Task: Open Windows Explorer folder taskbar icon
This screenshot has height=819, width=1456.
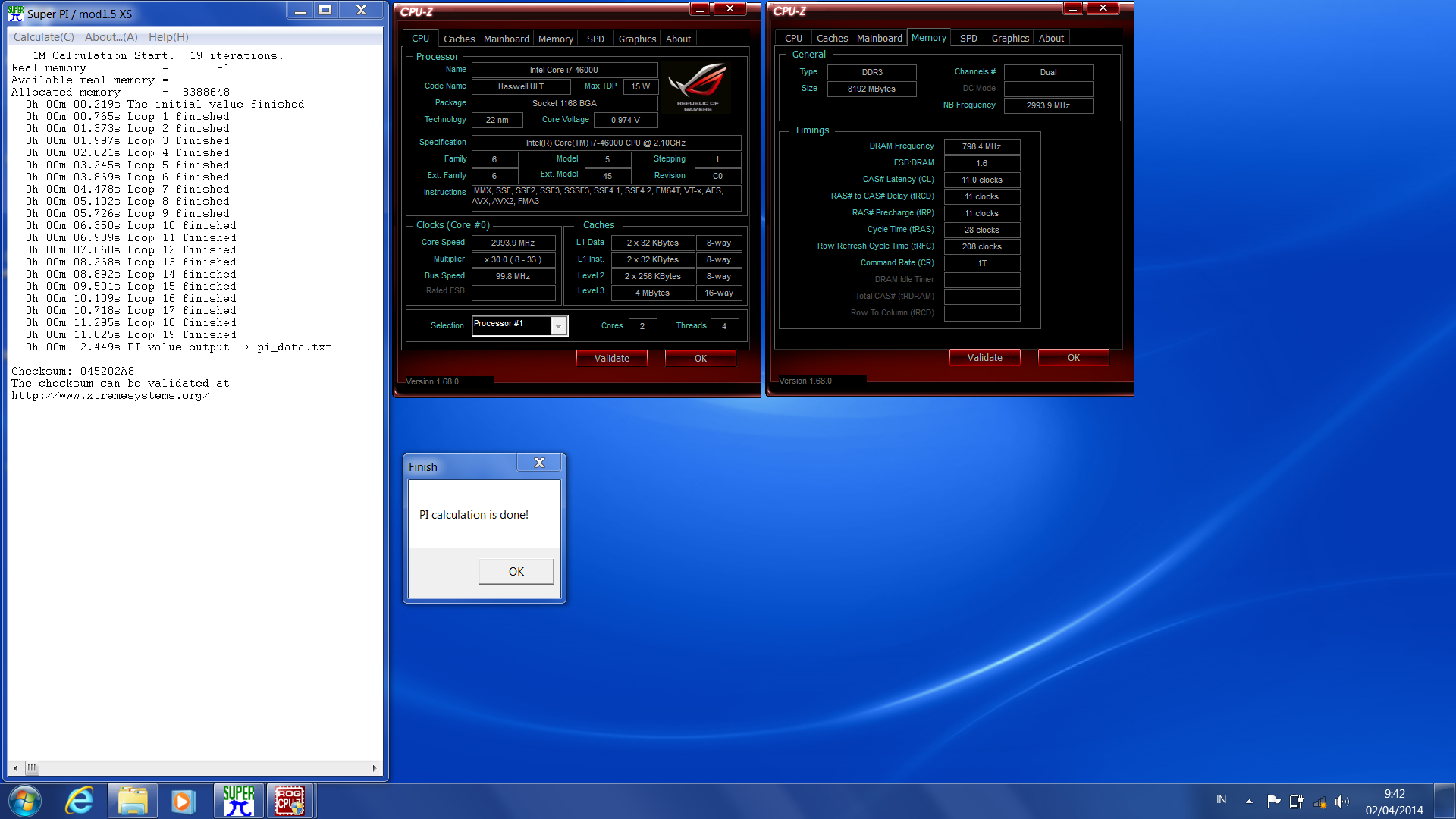Action: click(x=132, y=802)
